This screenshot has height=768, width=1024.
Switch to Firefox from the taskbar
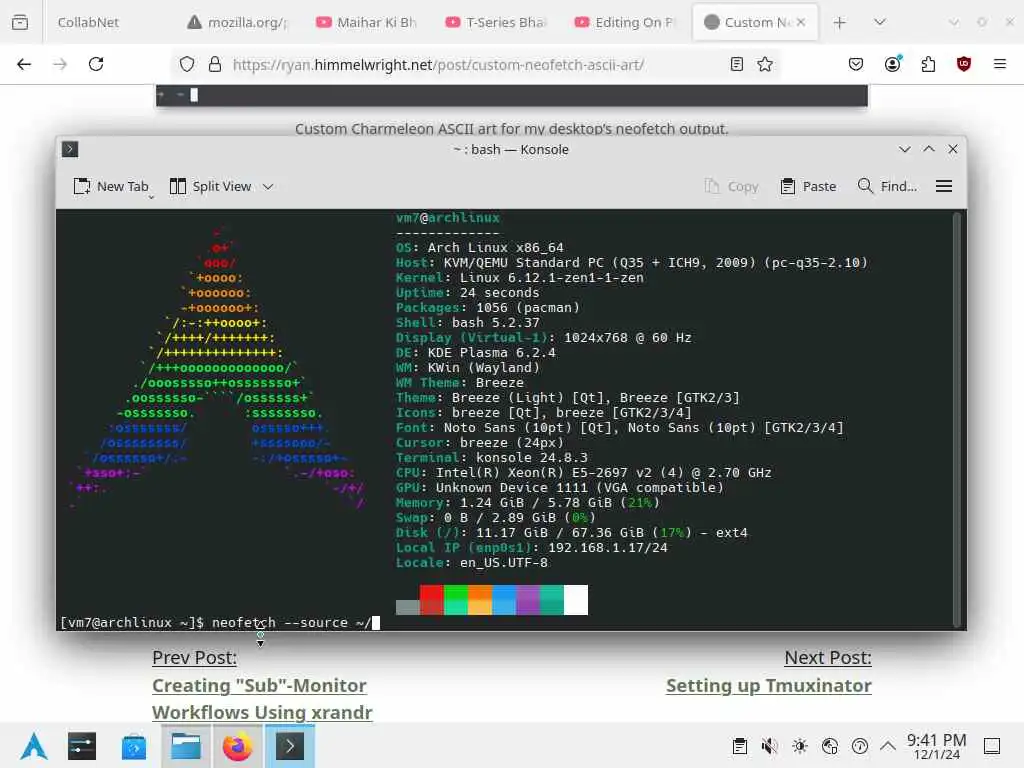238,746
